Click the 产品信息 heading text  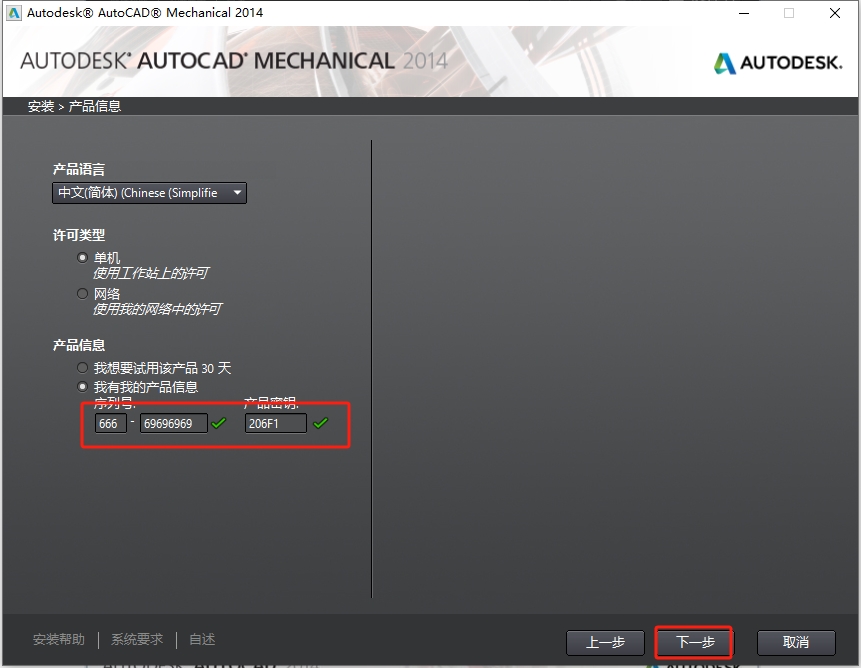tap(79, 345)
